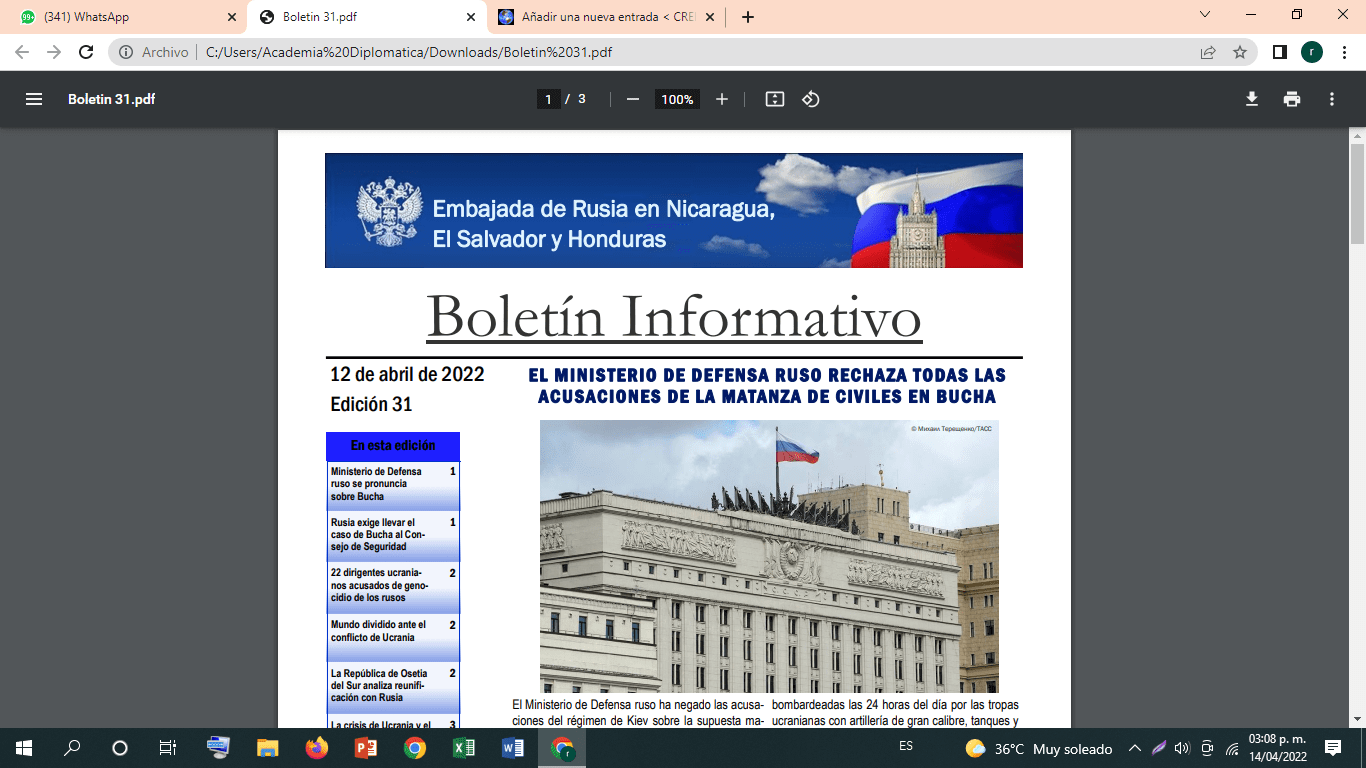Click the 36°C Muy soleado weather widget
1366x768 pixels.
(x=1038, y=748)
